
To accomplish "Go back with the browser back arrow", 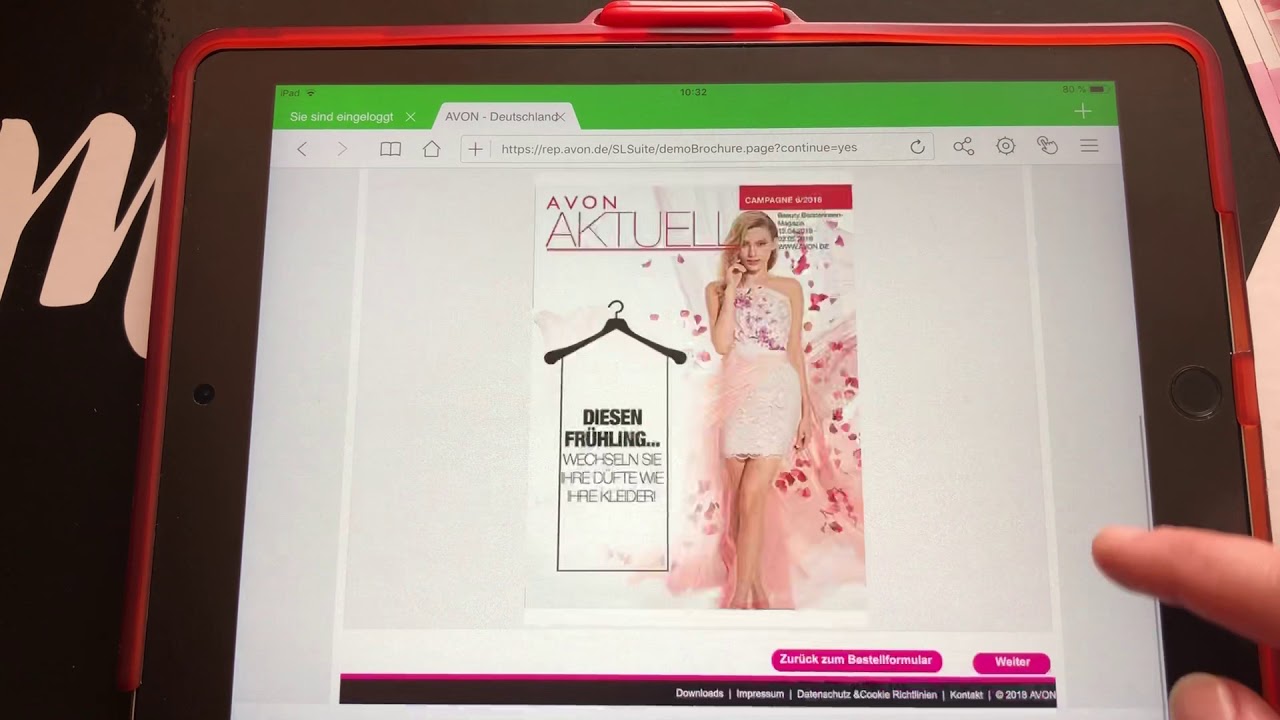I will point(302,149).
